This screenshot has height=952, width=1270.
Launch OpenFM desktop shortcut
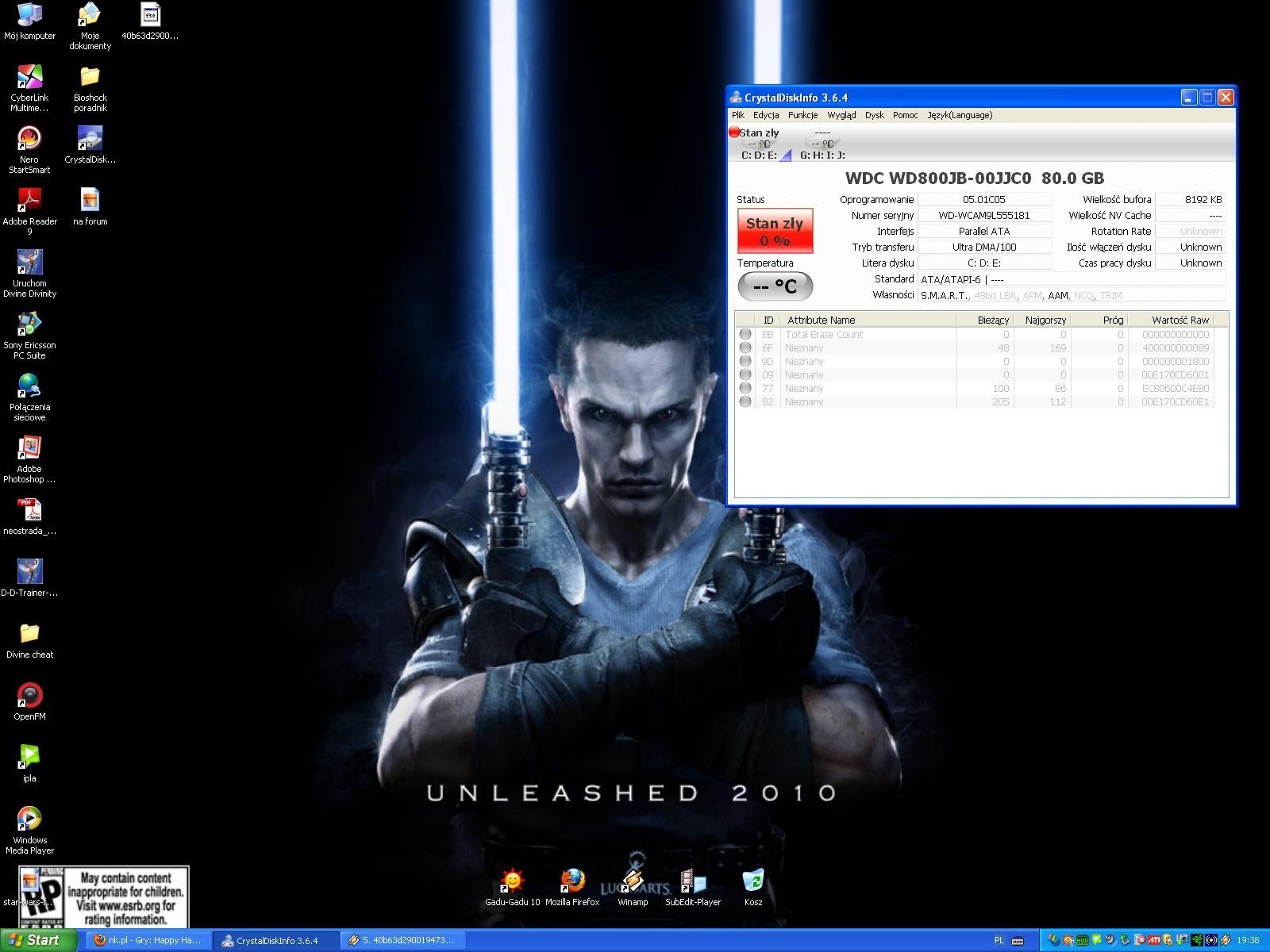tap(29, 702)
